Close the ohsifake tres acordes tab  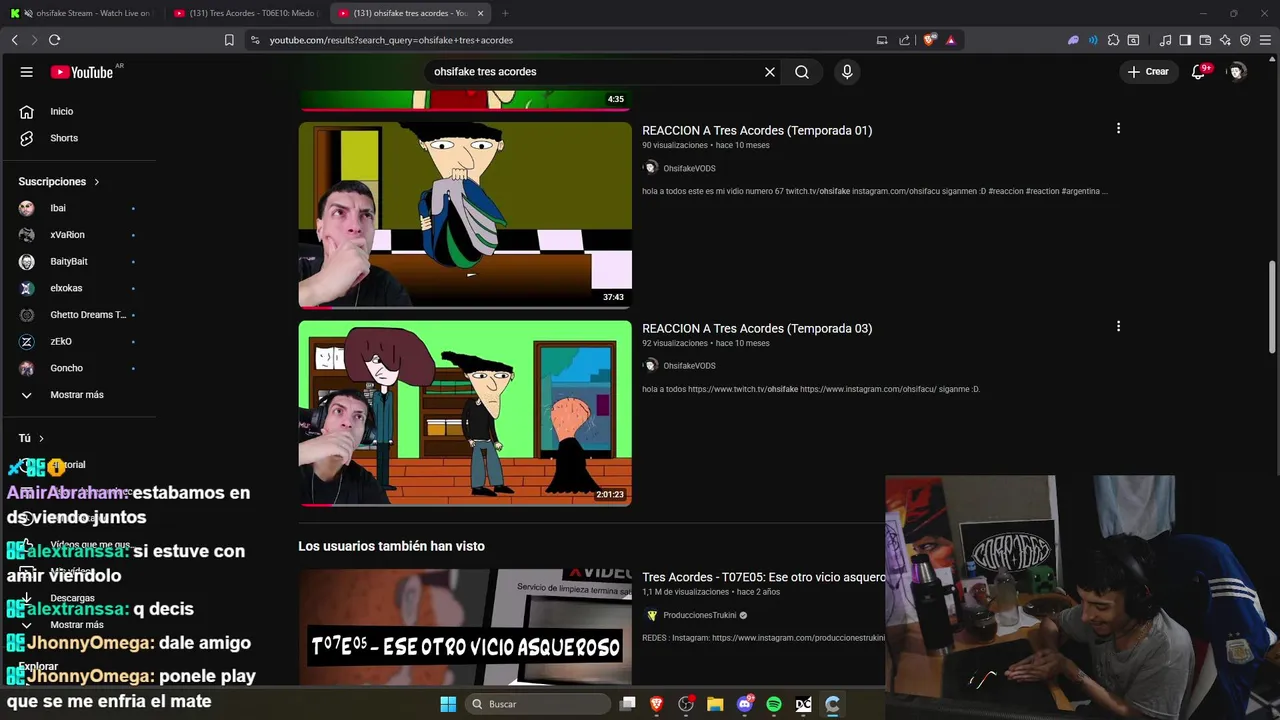(x=480, y=13)
